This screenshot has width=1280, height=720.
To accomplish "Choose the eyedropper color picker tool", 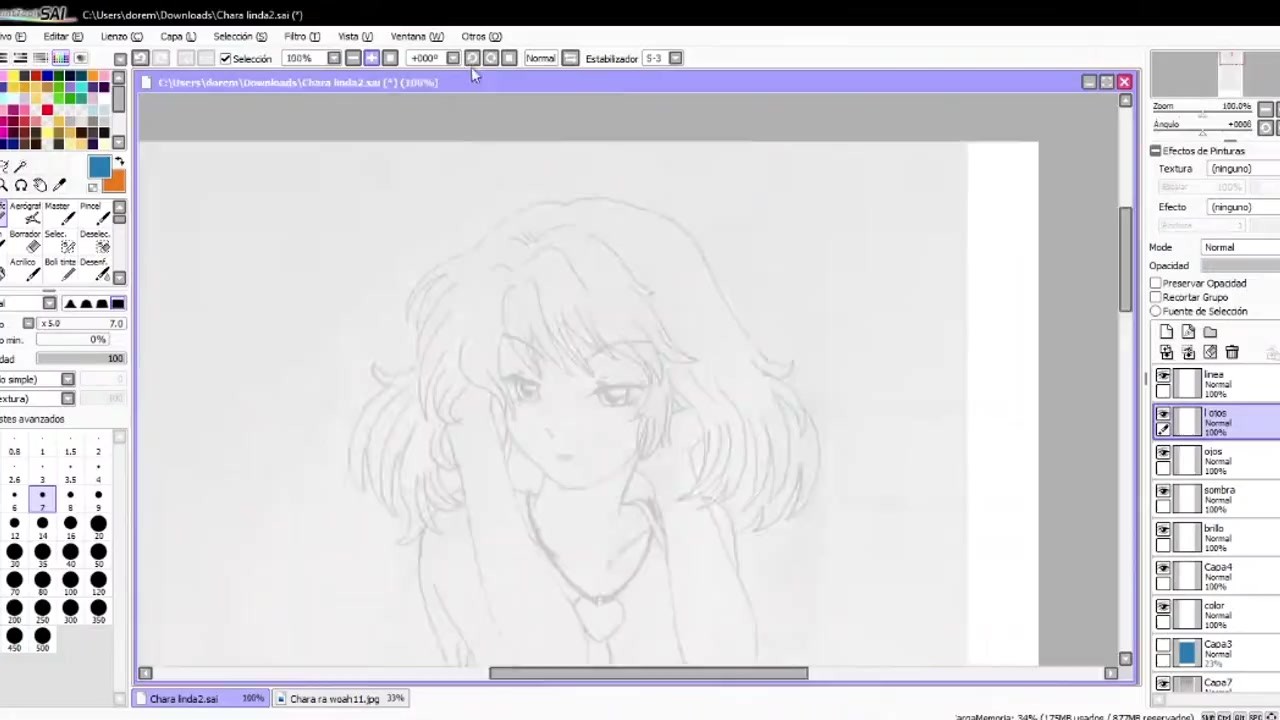I will (x=59, y=185).
